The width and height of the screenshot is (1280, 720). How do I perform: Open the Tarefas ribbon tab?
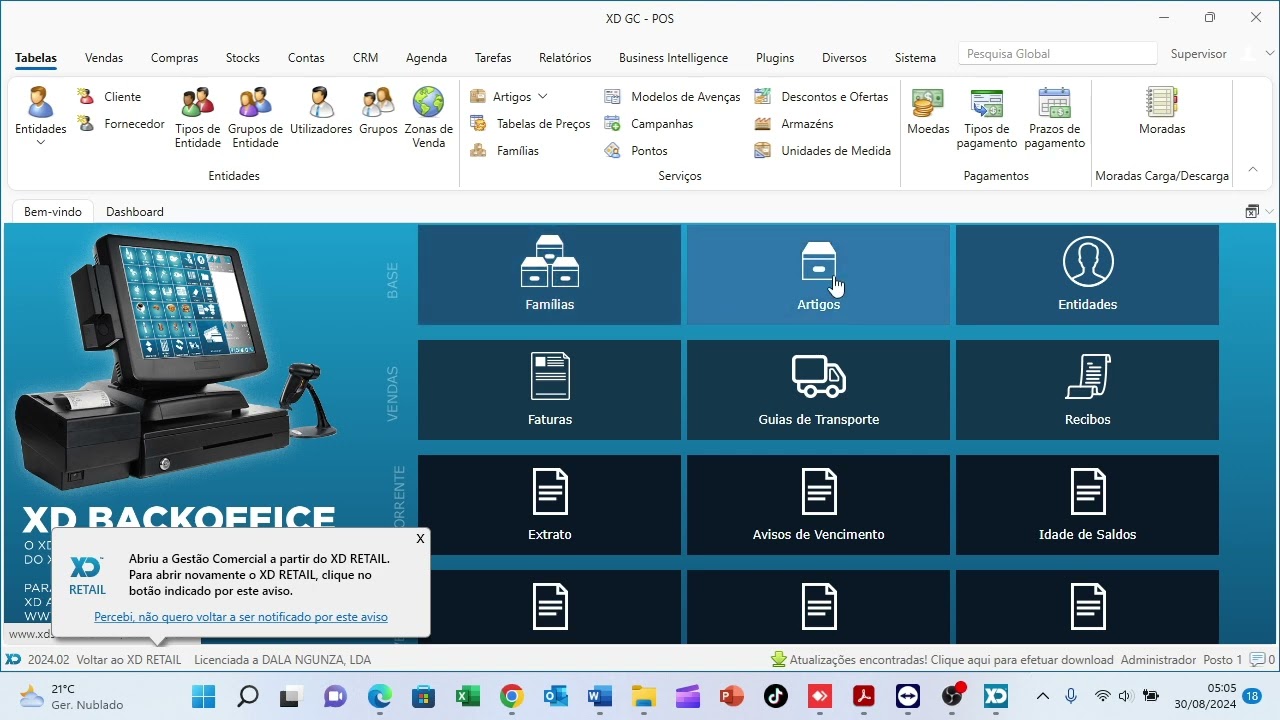coord(493,58)
